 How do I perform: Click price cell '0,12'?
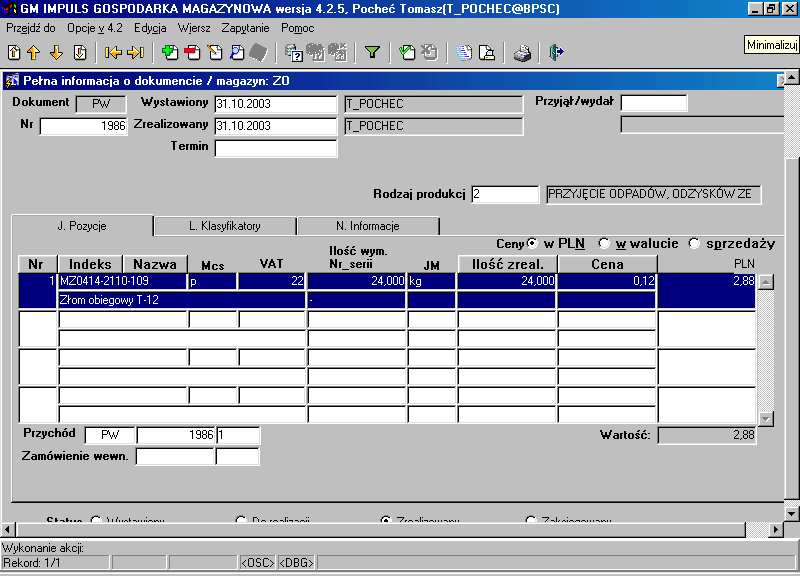tap(607, 281)
